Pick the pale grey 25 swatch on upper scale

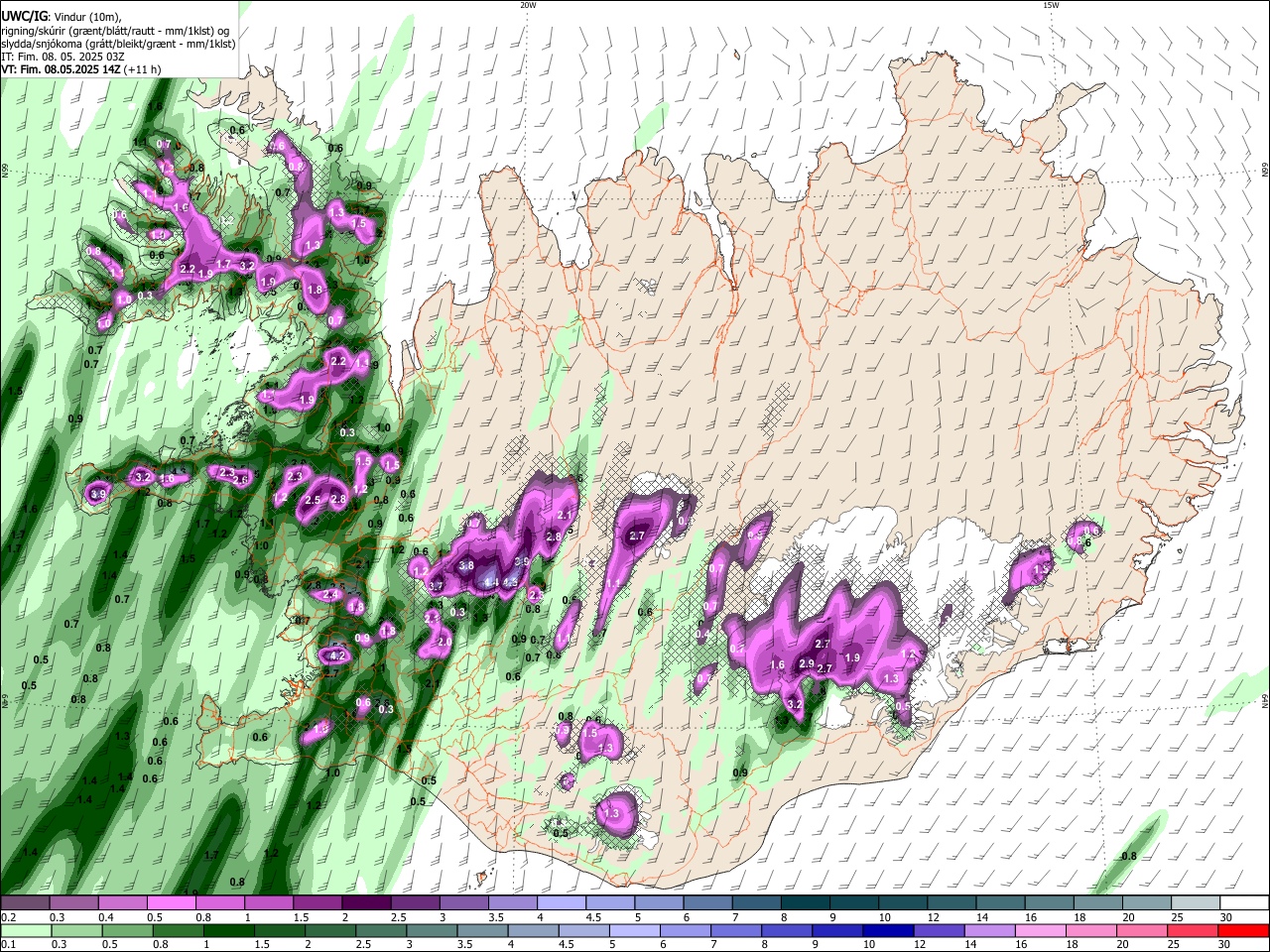(1196, 903)
